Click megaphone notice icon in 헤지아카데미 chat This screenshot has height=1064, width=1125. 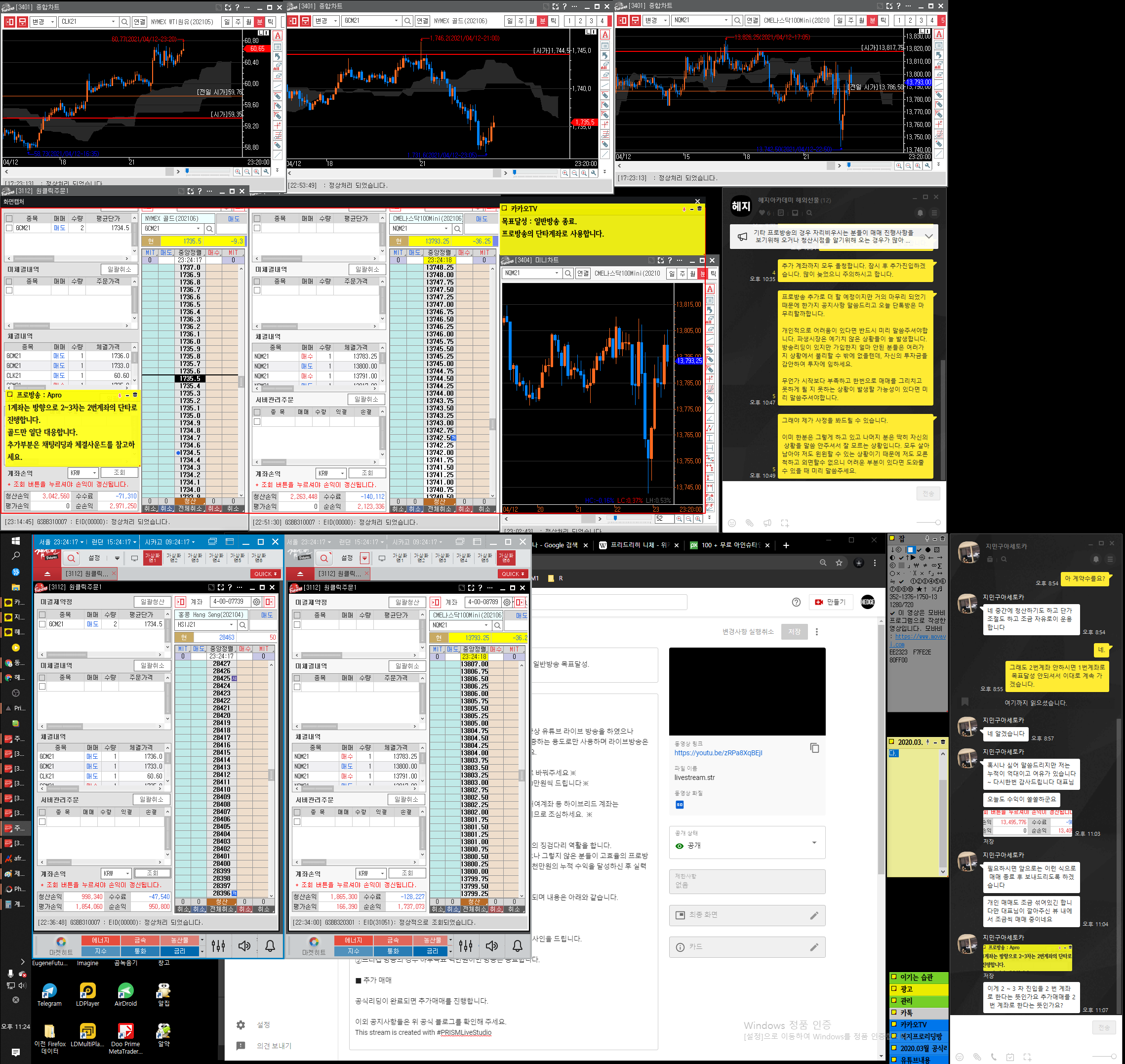(x=742, y=237)
